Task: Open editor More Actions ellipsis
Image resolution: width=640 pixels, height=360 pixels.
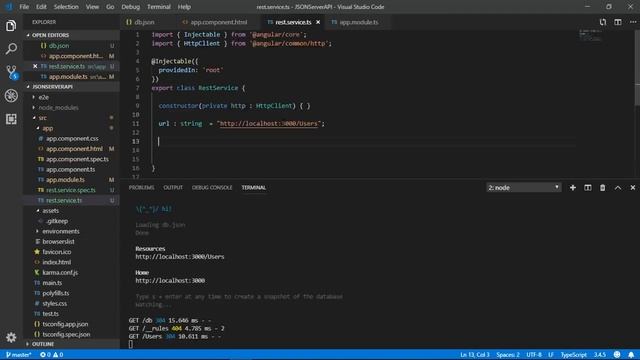Action: click(x=632, y=22)
